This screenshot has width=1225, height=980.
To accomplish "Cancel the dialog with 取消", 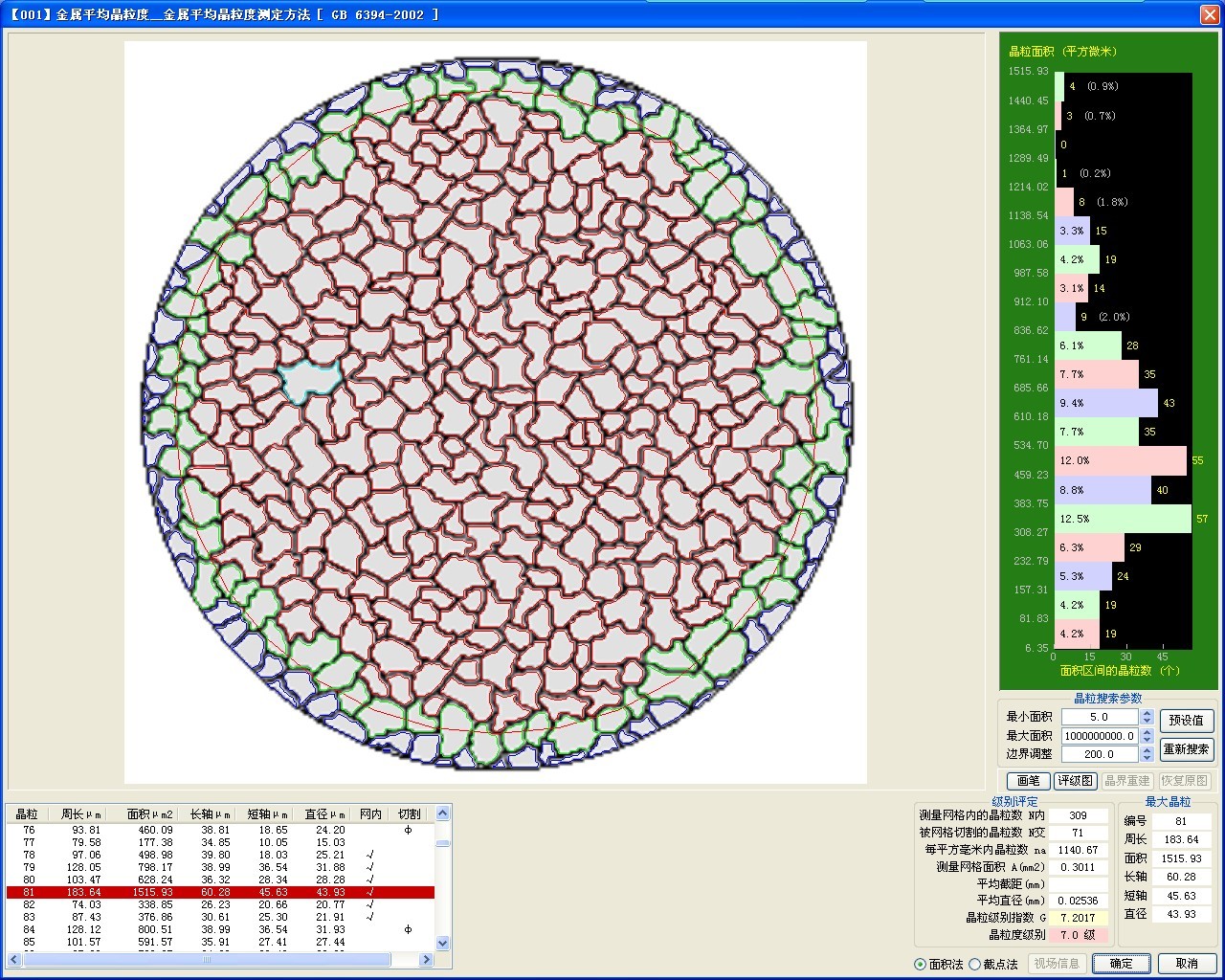I will [1186, 964].
